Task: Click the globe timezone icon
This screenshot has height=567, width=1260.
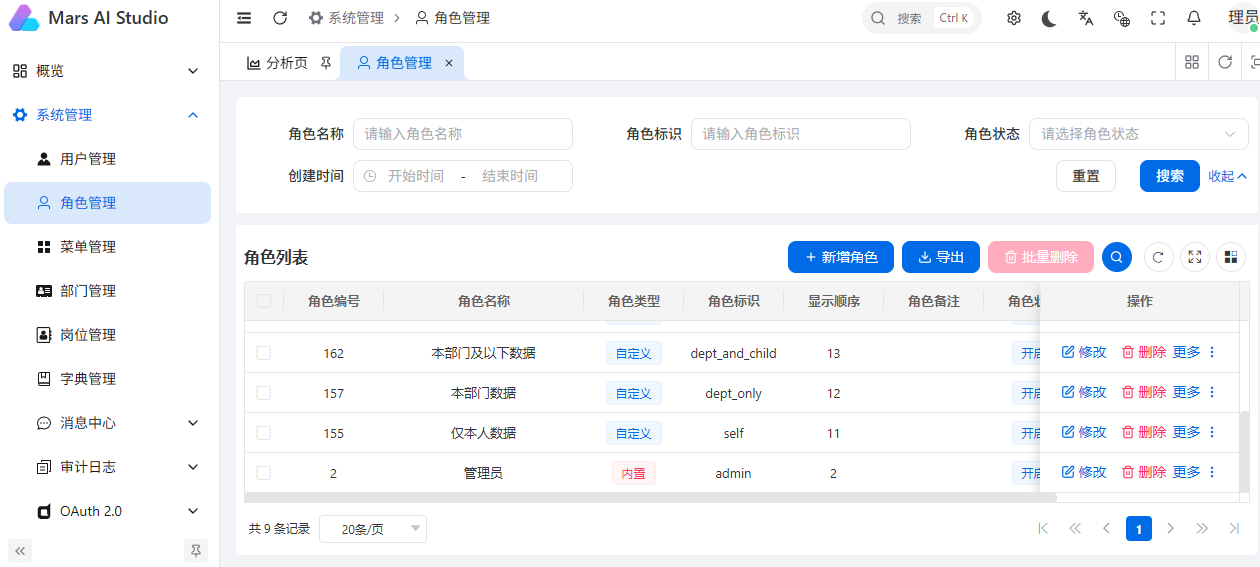Action: (x=1122, y=18)
